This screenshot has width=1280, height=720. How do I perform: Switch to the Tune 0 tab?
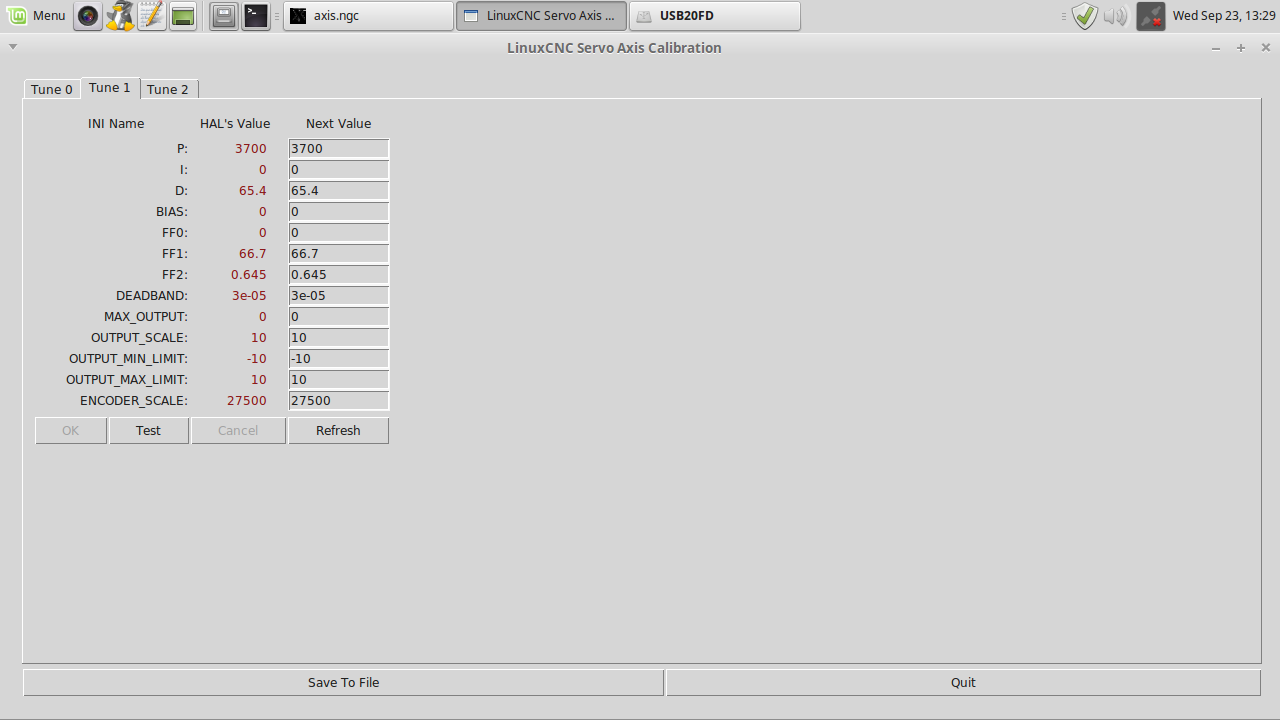click(52, 89)
